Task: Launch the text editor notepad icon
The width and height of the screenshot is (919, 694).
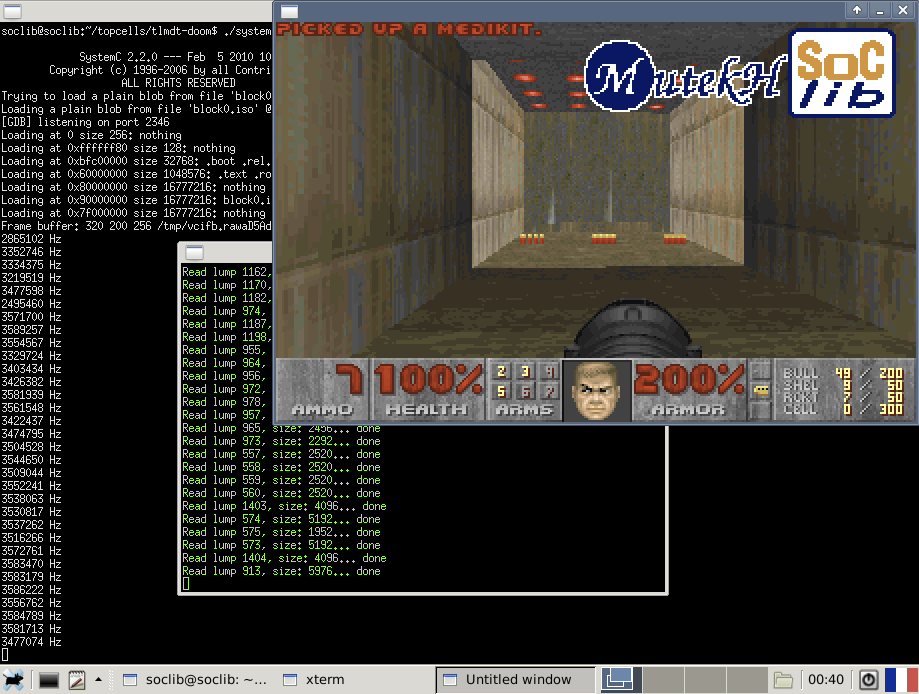Action: [x=77, y=680]
